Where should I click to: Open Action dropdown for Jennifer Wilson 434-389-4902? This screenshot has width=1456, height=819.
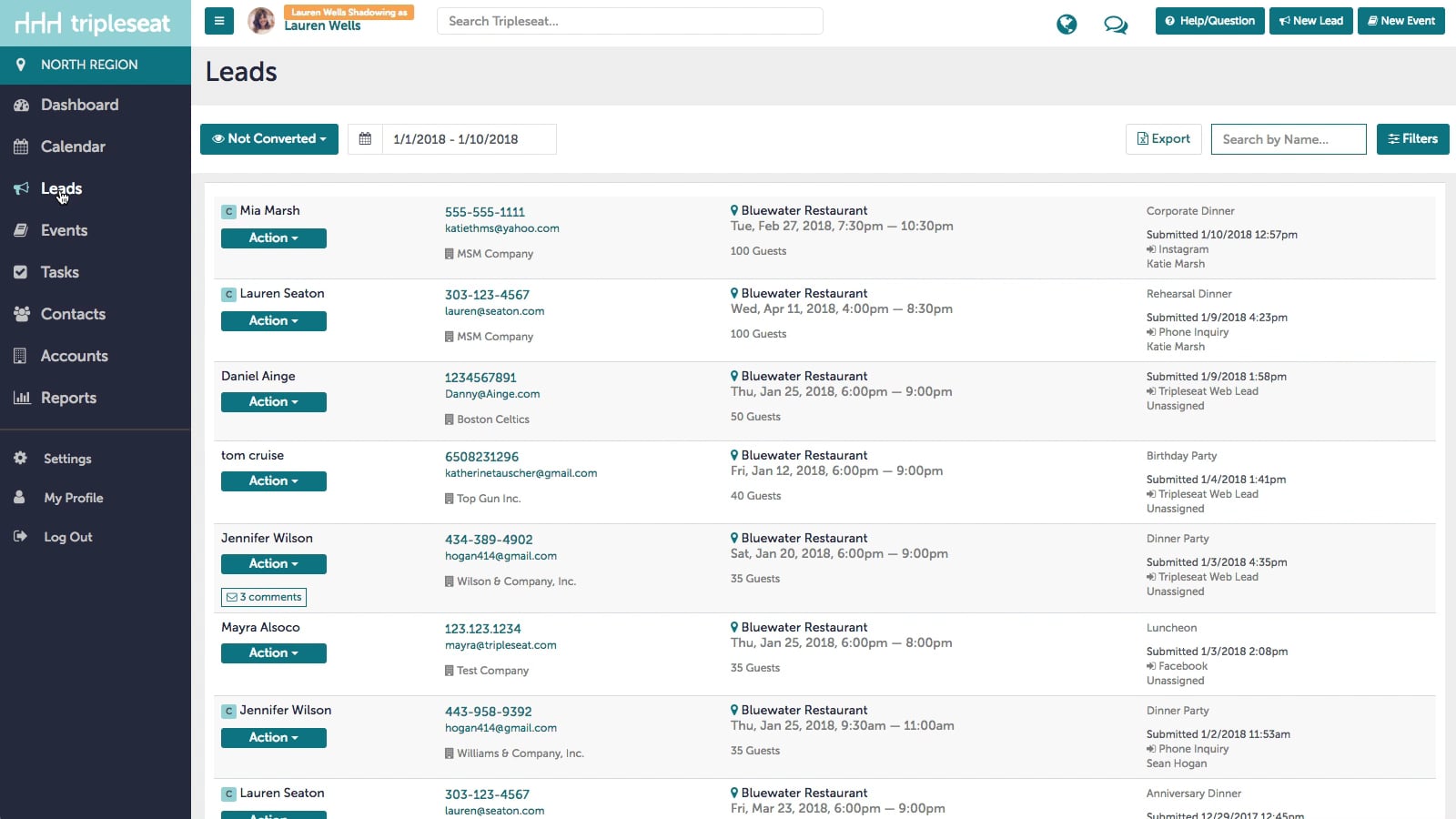click(274, 564)
